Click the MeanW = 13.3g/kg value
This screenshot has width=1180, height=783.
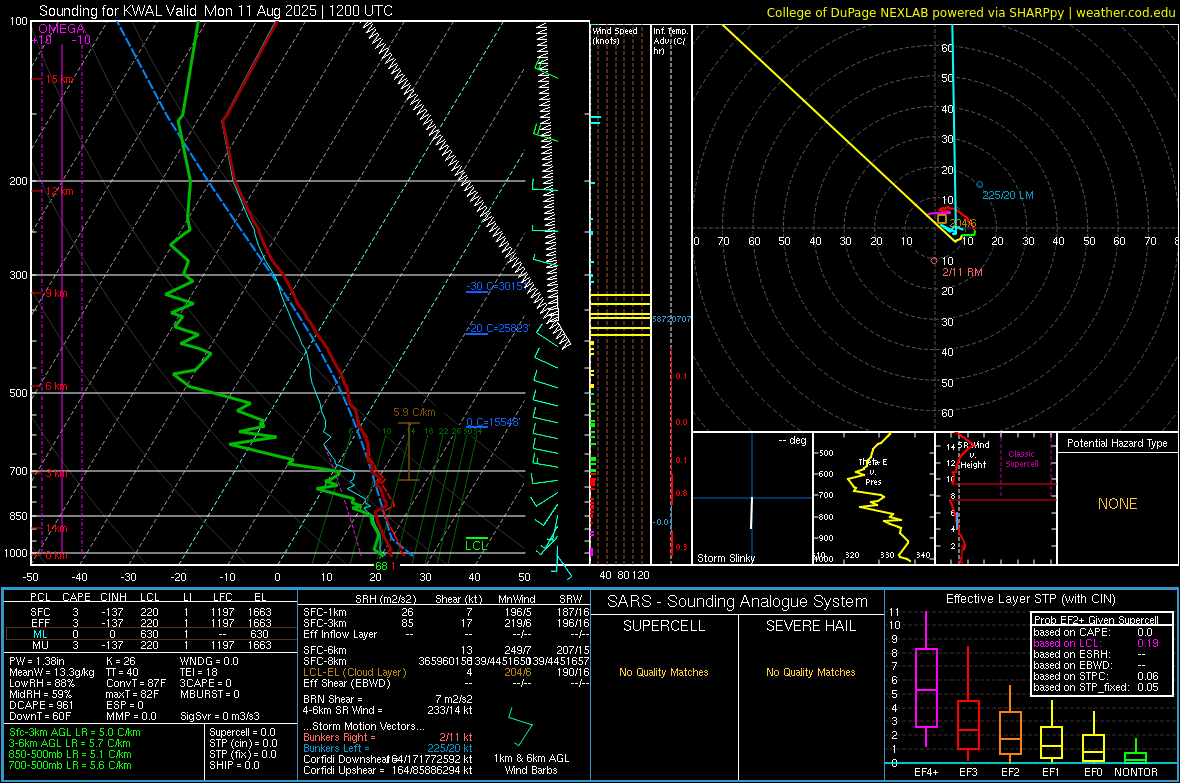pyautogui.click(x=52, y=672)
